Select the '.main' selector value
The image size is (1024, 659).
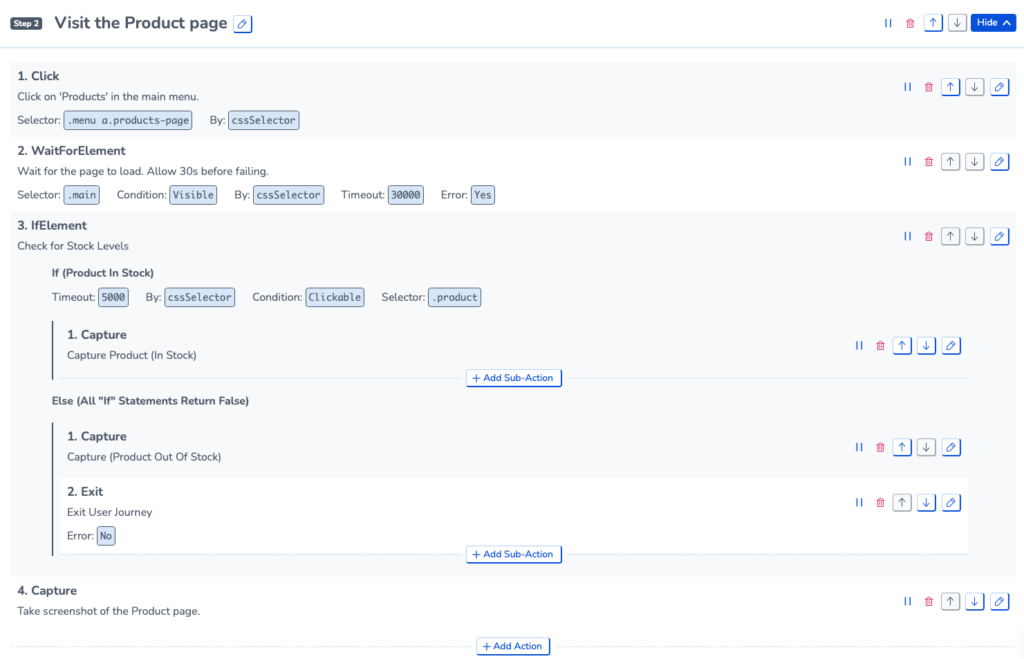pyautogui.click(x=82, y=195)
